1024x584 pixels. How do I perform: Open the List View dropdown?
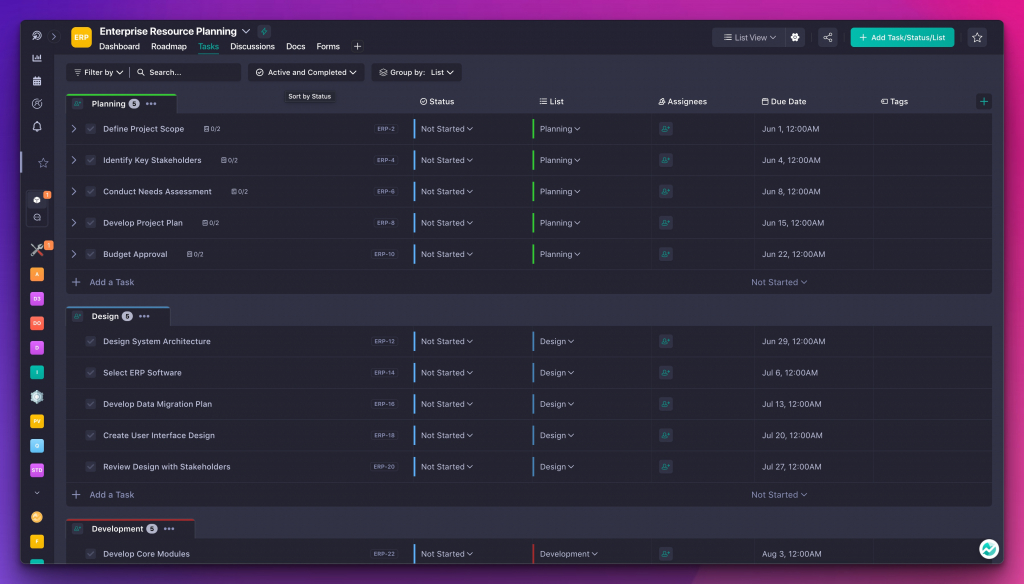click(x=749, y=37)
